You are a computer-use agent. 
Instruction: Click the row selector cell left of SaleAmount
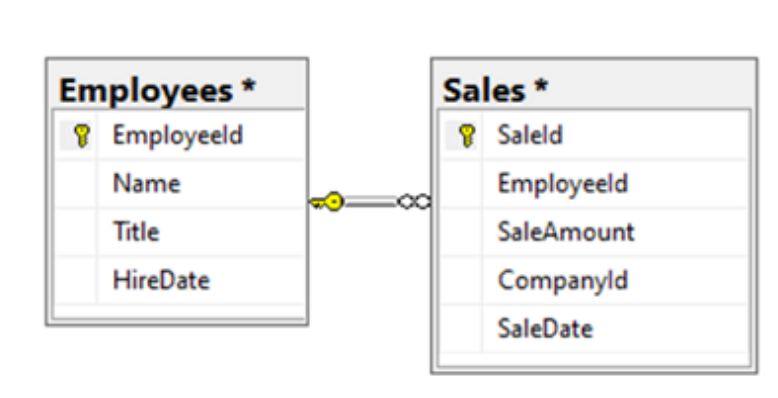461,232
